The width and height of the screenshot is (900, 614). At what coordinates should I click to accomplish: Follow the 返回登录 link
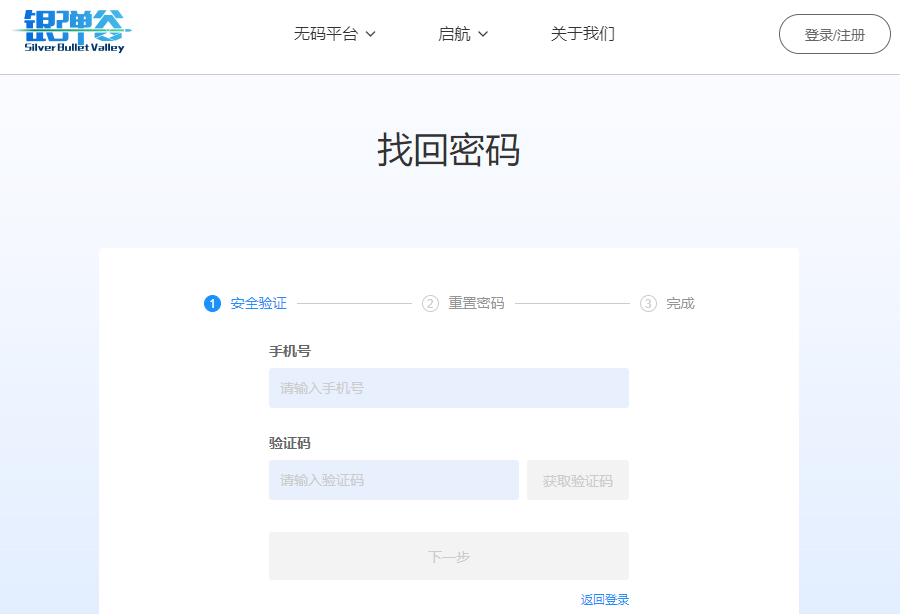pos(605,600)
